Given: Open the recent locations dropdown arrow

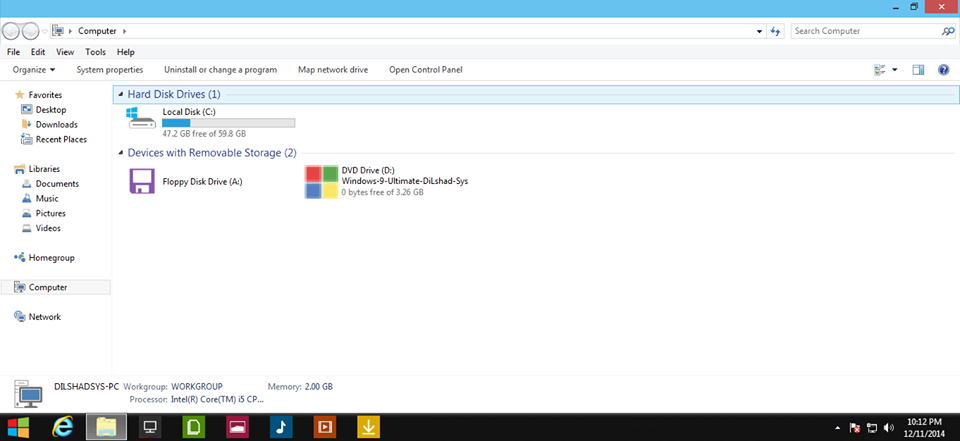Looking at the screenshot, I should (45, 31).
